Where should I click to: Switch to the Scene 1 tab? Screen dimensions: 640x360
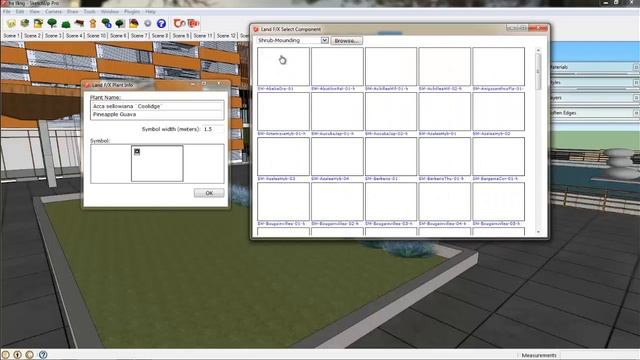point(11,36)
